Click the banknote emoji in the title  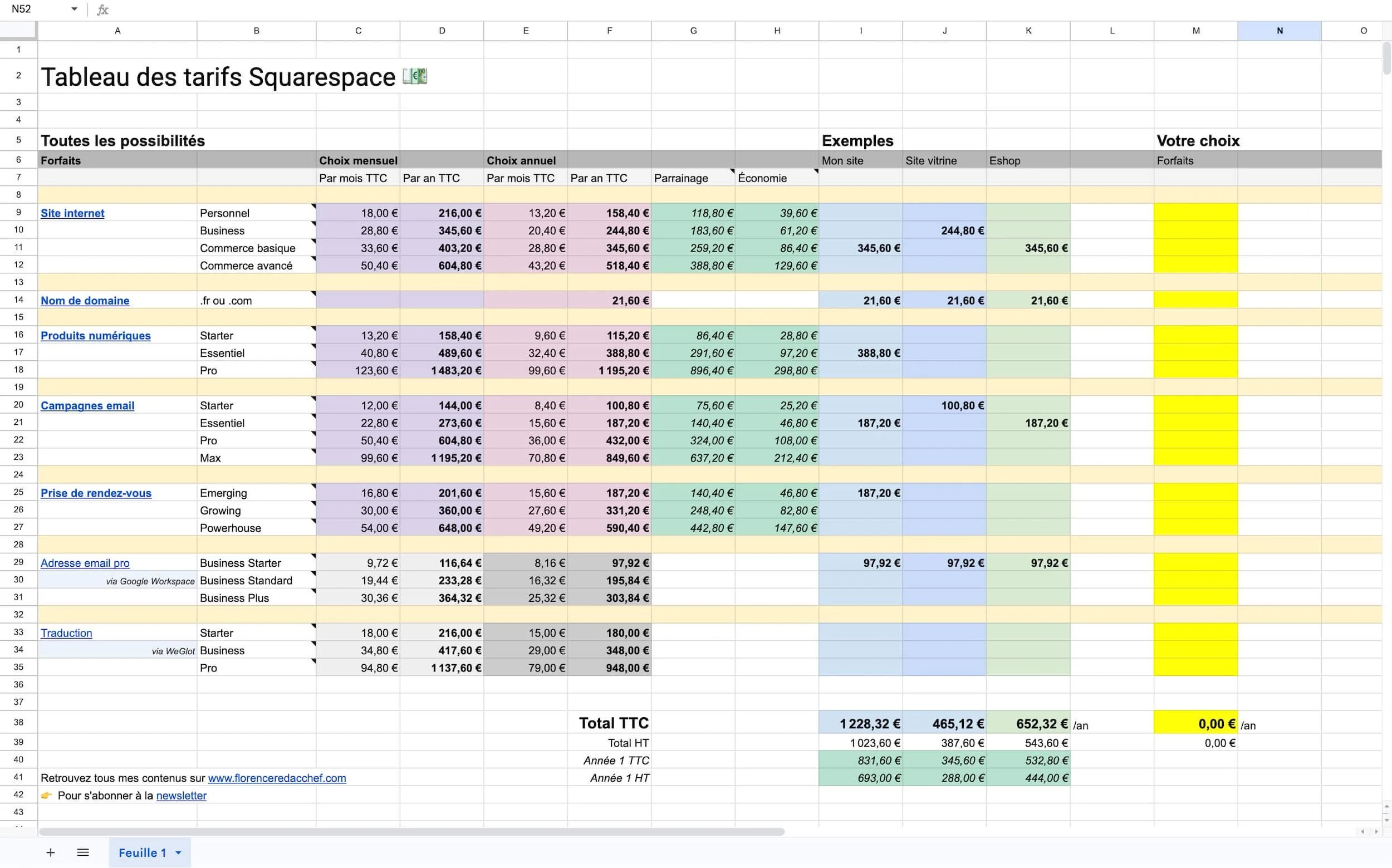[414, 76]
